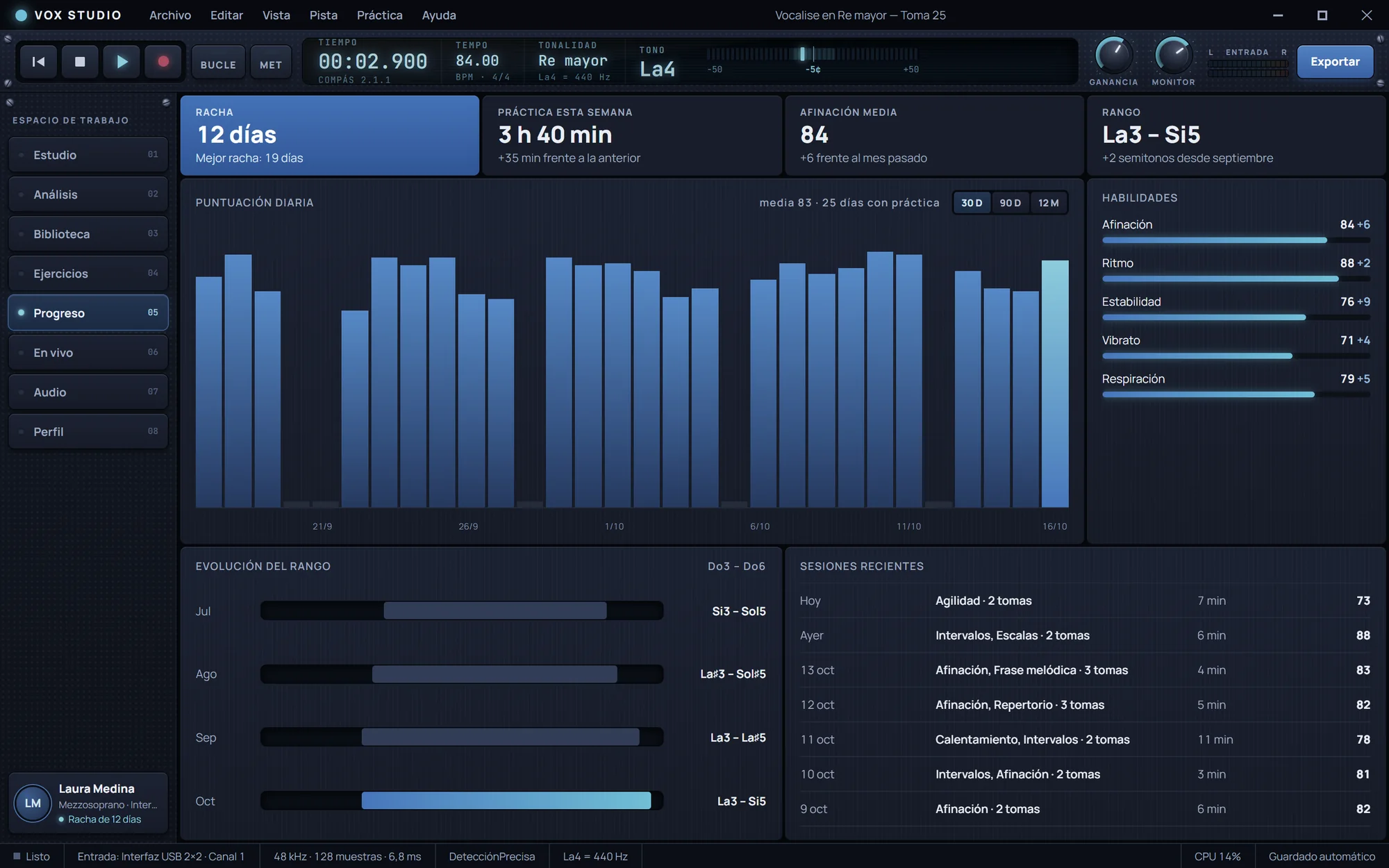1389x868 pixels.
Task: Open the Afinación media card
Action: click(934, 135)
